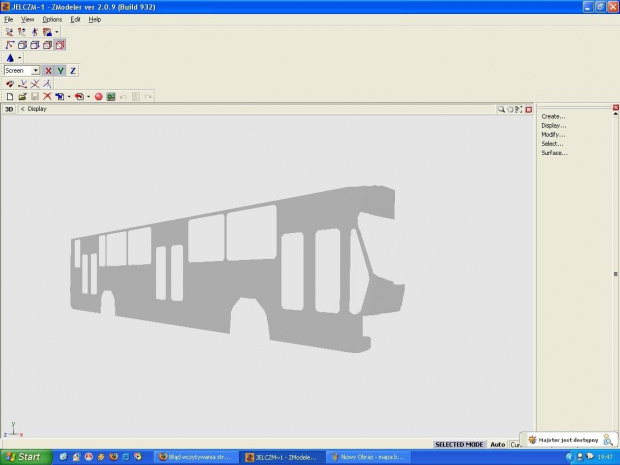Select the vertices level tool icon
The image size is (620, 465).
click(10, 45)
